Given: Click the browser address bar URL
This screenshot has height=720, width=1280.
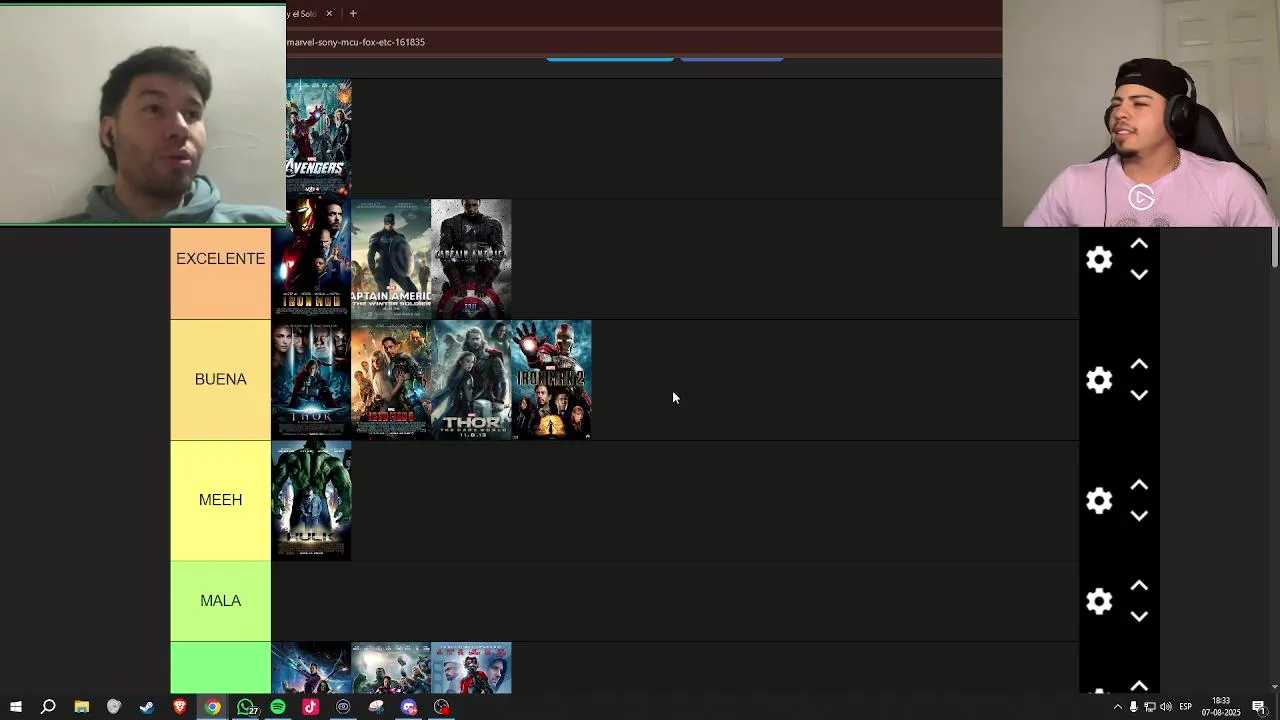Looking at the screenshot, I should 356,42.
